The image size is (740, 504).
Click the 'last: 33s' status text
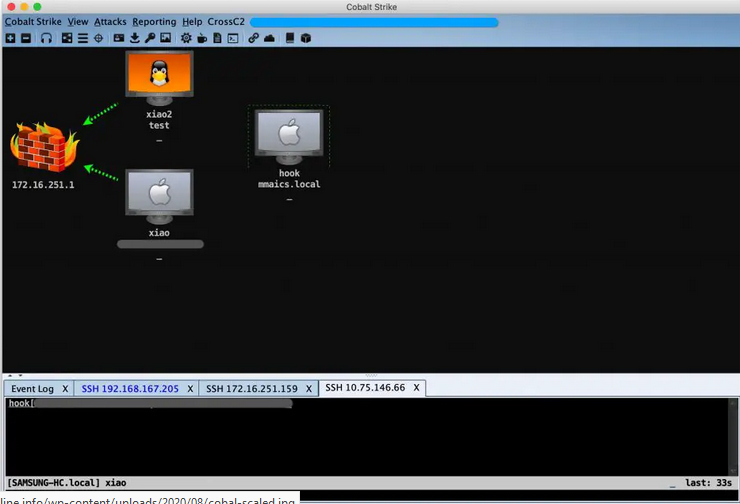click(x=708, y=482)
